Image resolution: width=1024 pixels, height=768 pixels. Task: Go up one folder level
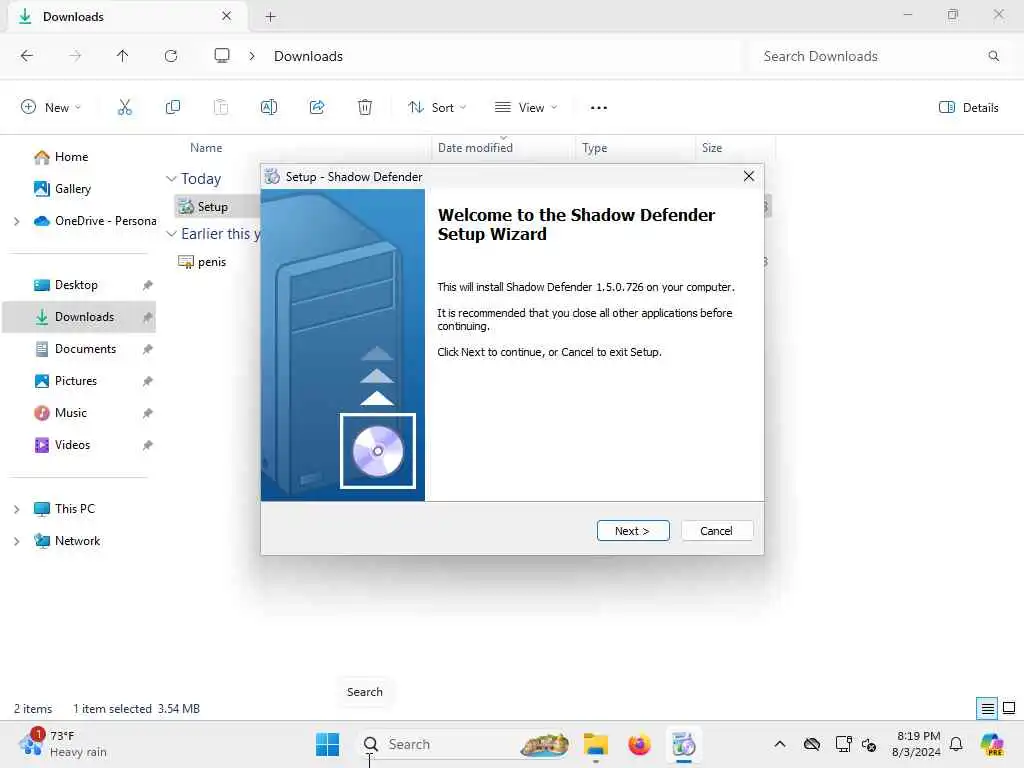point(123,56)
